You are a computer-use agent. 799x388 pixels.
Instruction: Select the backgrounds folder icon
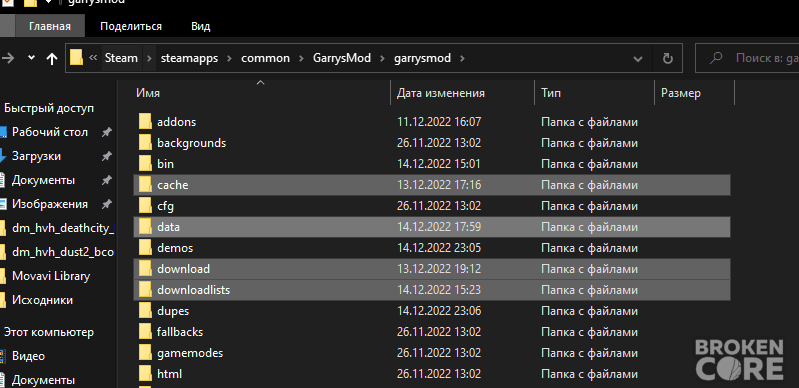[146, 143]
